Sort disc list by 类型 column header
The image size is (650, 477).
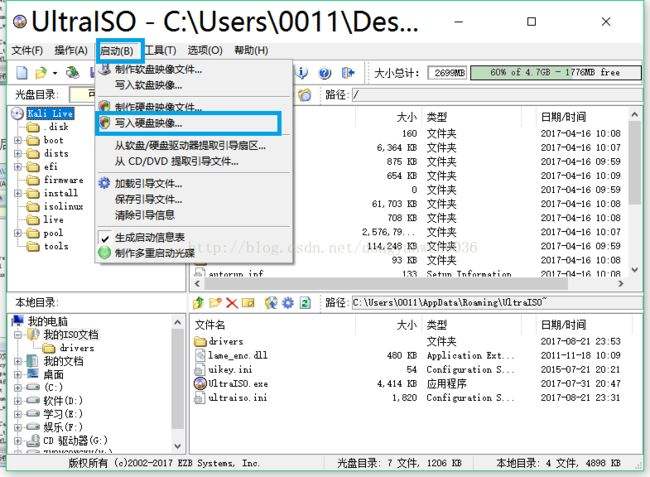point(437,117)
